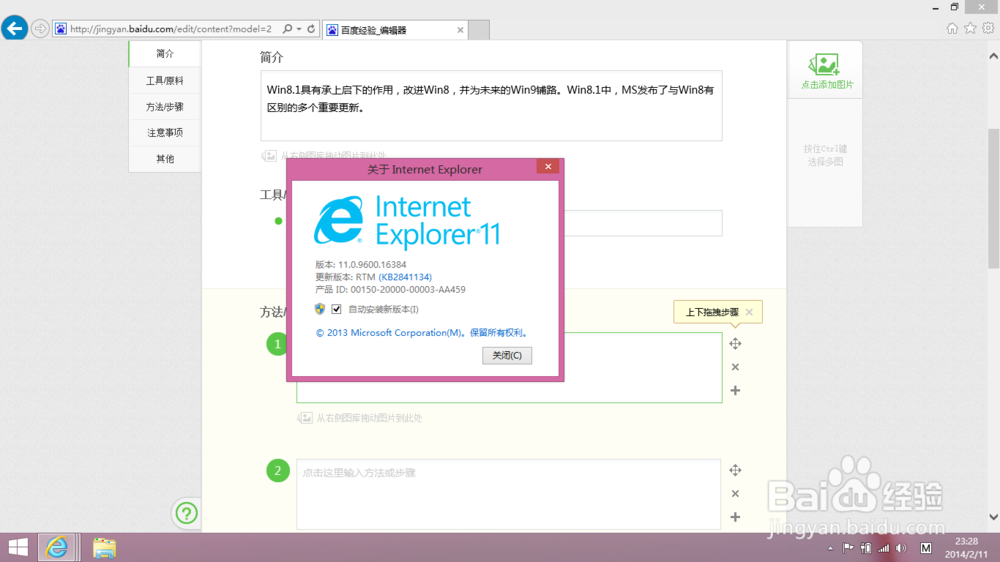Click the move handle icon of step 2
Screen dimensions: 1000x562
(x=735, y=470)
